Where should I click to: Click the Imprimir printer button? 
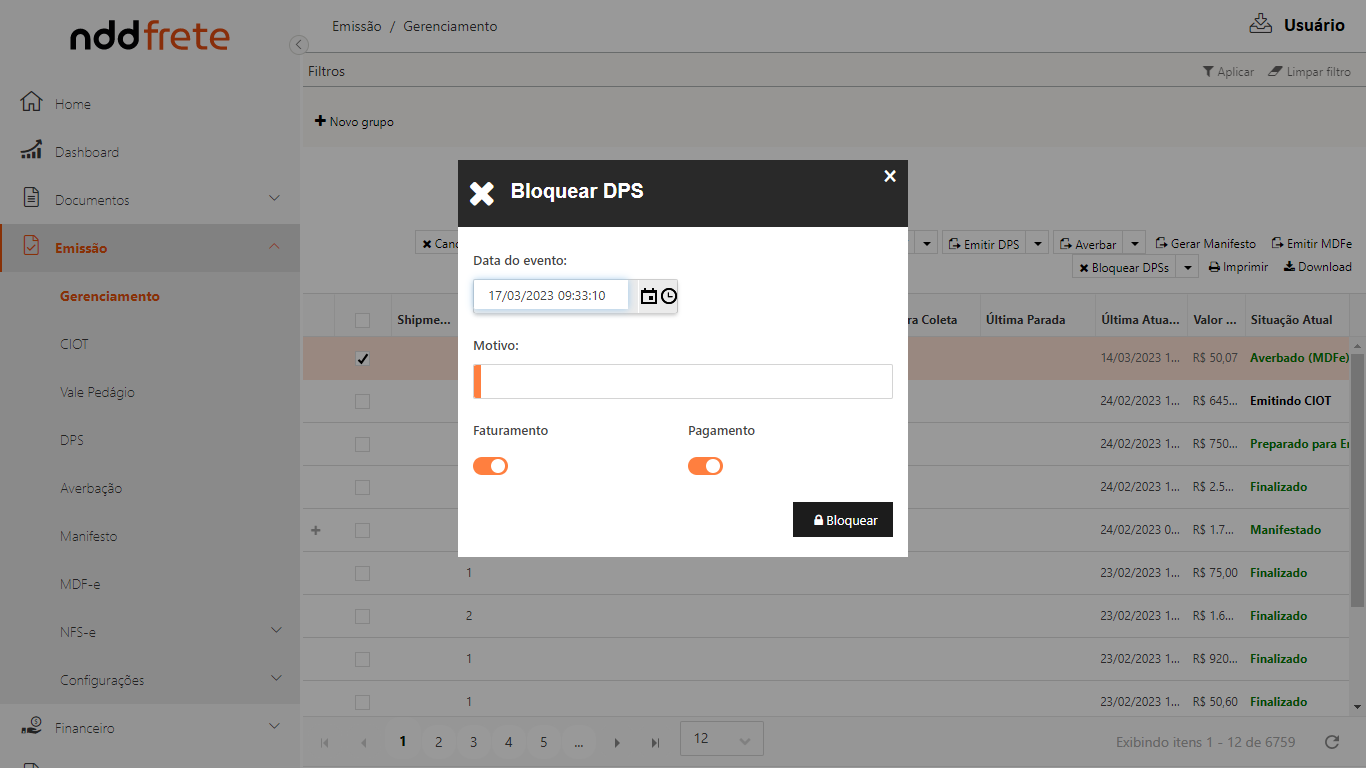pos(1238,267)
